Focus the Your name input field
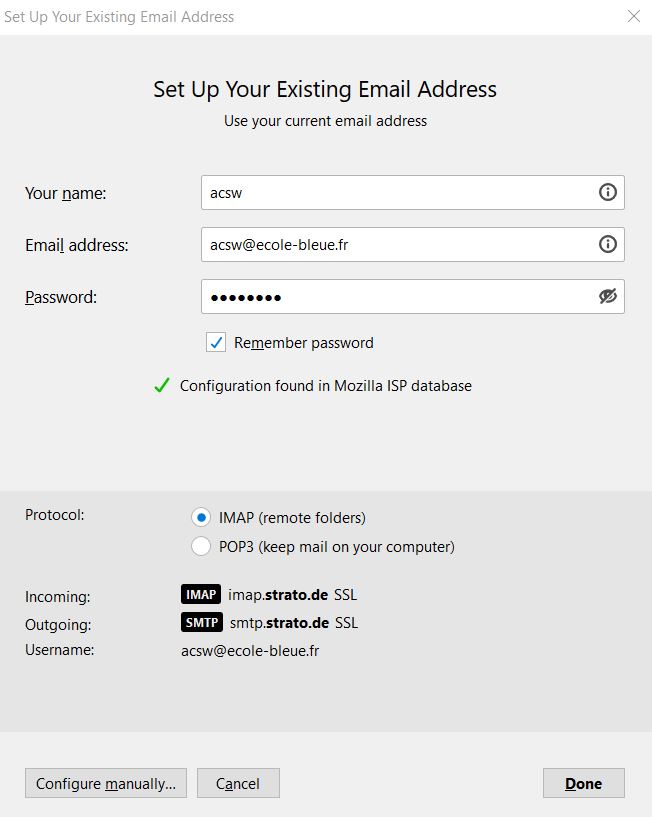 click(413, 193)
